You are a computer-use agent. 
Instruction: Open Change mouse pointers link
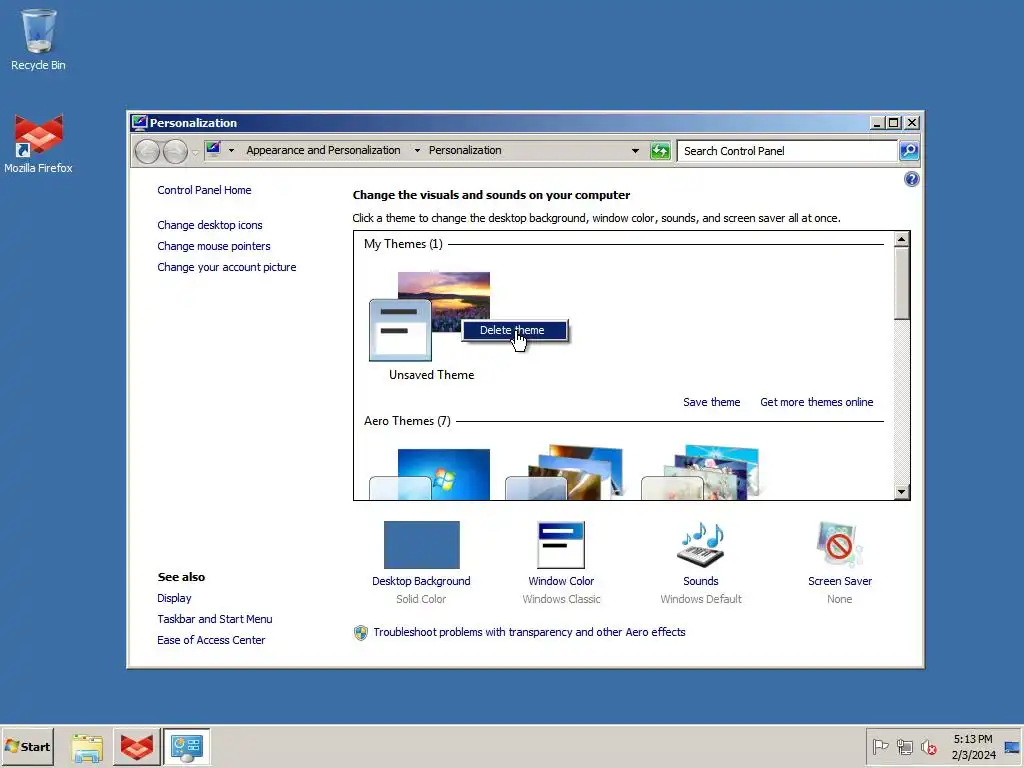tap(214, 246)
